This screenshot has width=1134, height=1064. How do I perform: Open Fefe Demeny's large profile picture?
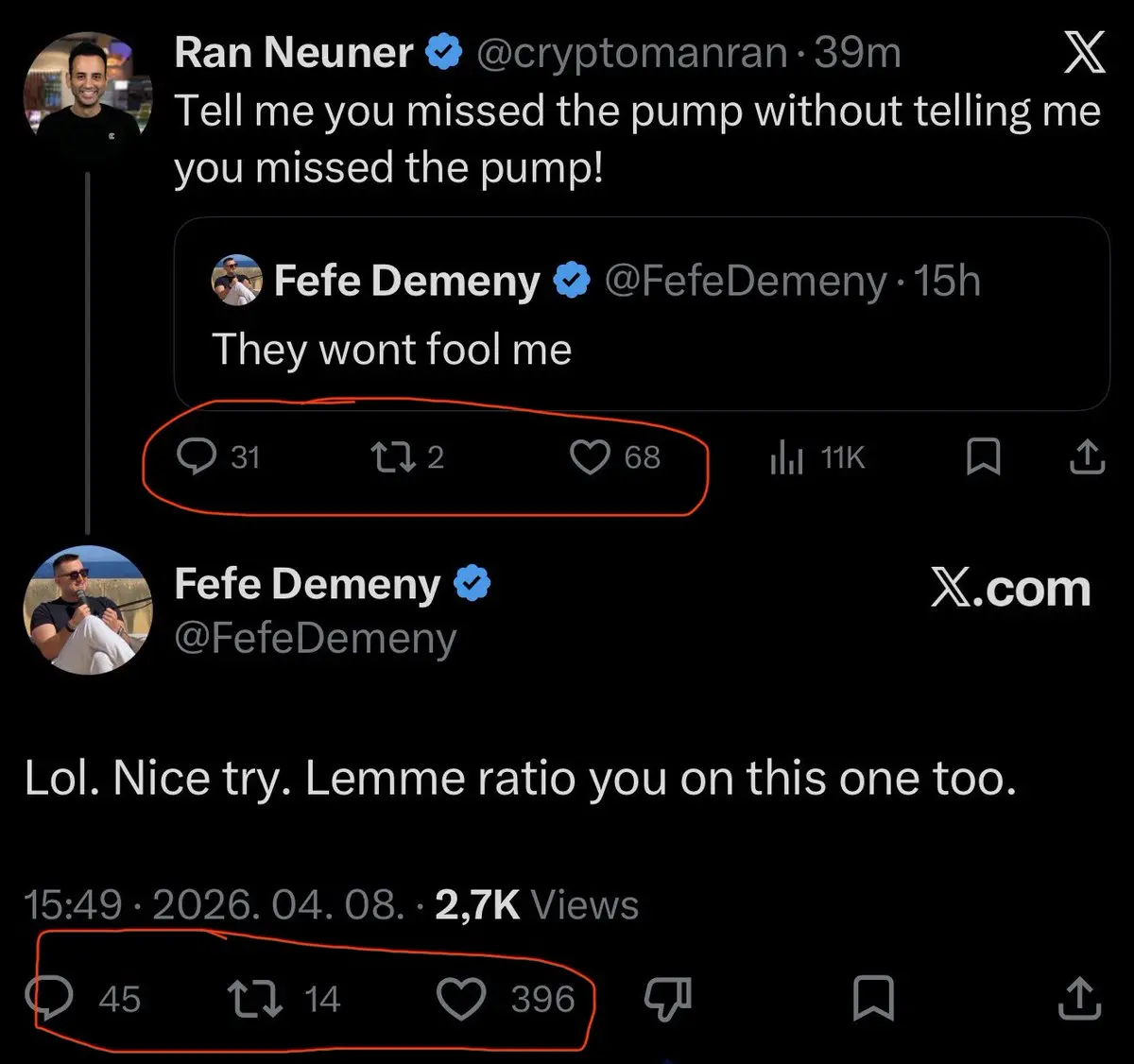pos(87,609)
